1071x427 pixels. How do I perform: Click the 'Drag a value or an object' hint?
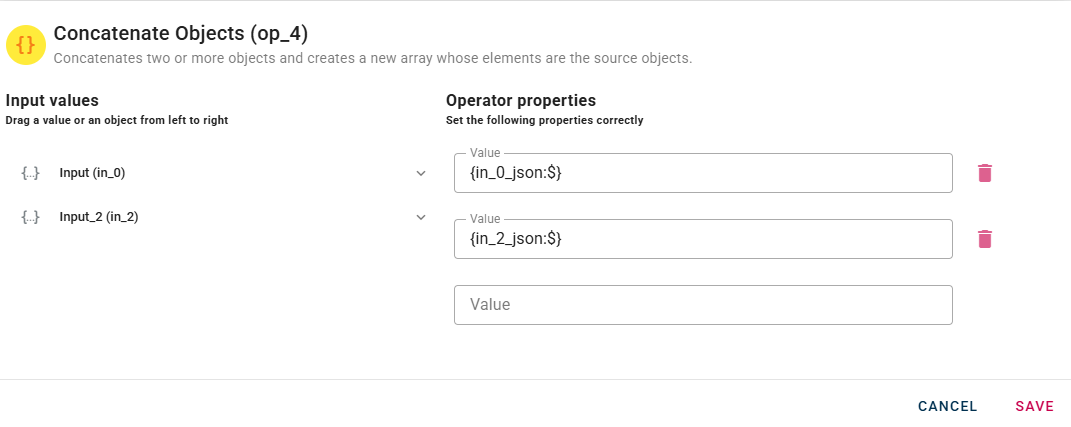pos(117,120)
